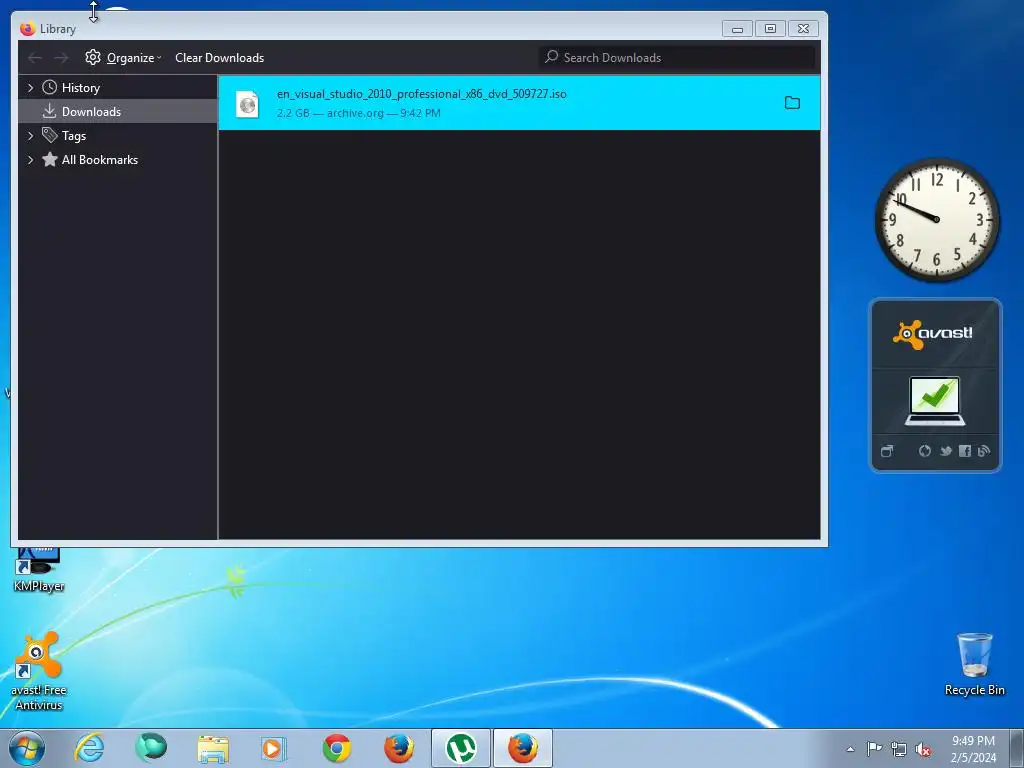The image size is (1024, 768).
Task: Launch Google Chrome from taskbar
Action: click(336, 748)
